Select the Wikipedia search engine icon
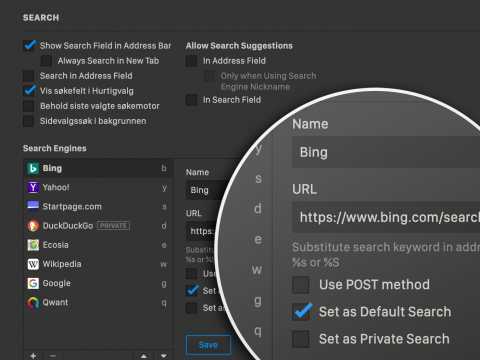 33,264
